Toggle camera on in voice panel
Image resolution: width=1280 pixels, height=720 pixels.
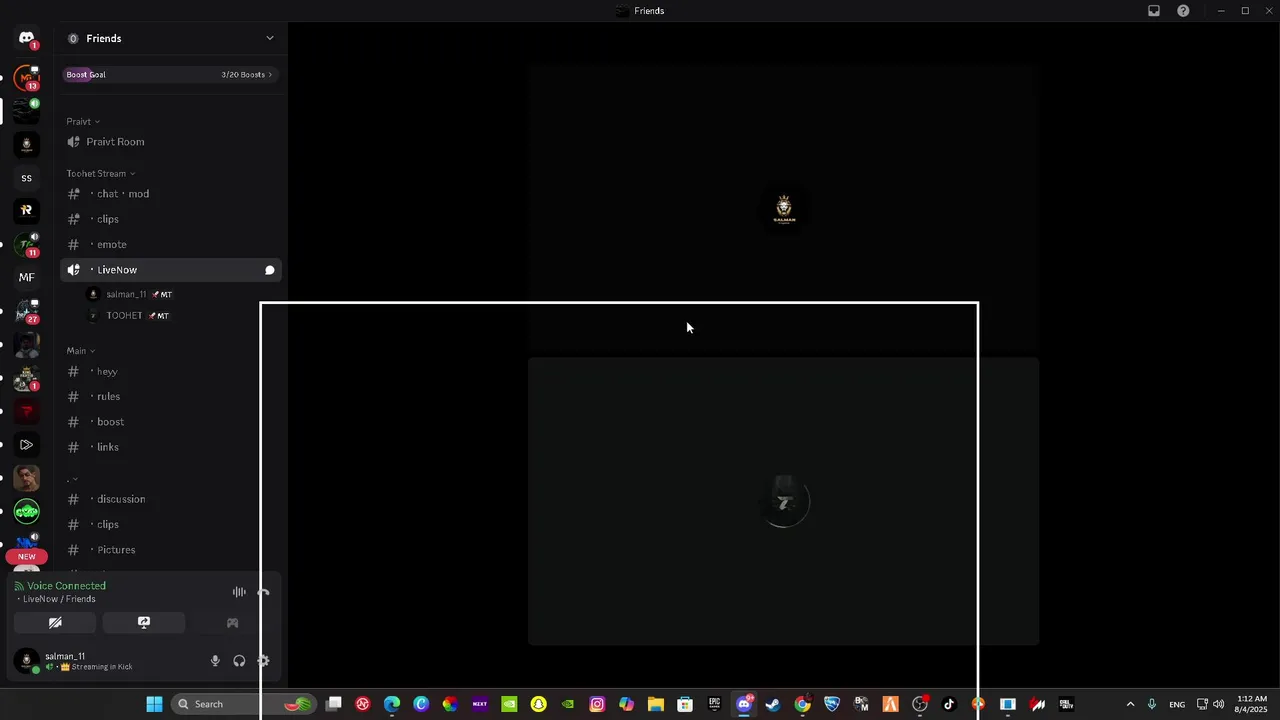tap(55, 622)
